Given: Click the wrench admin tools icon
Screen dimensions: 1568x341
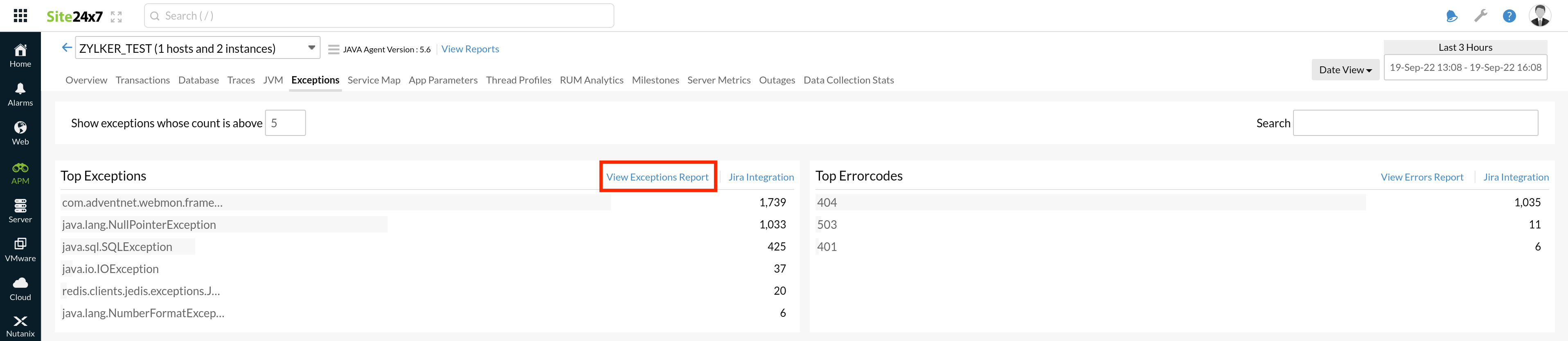Looking at the screenshot, I should coord(1480,16).
